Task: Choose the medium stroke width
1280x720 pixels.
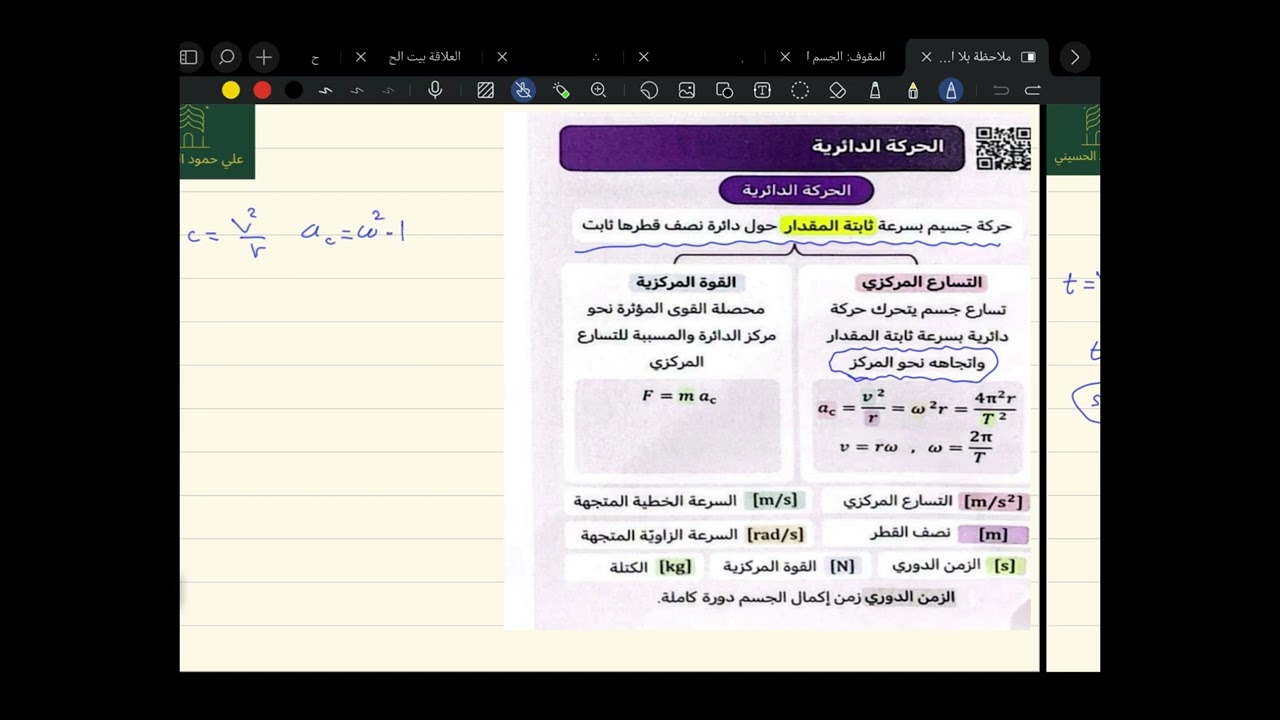Action: 357,90
